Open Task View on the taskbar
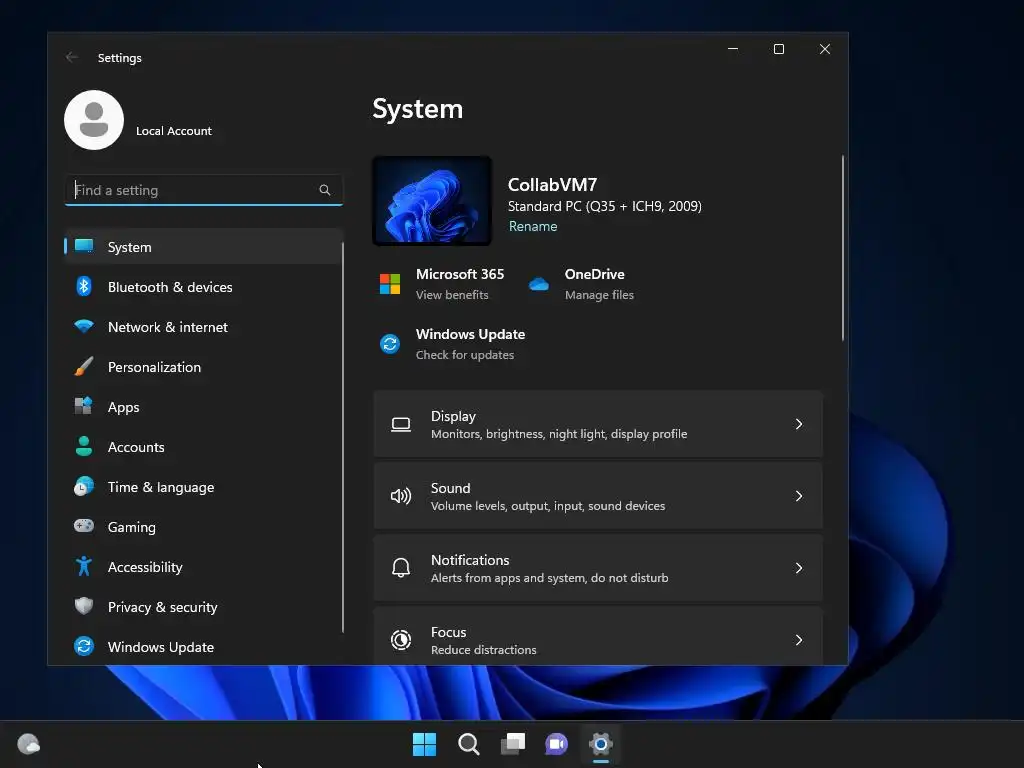Image resolution: width=1024 pixels, height=768 pixels. tap(513, 744)
